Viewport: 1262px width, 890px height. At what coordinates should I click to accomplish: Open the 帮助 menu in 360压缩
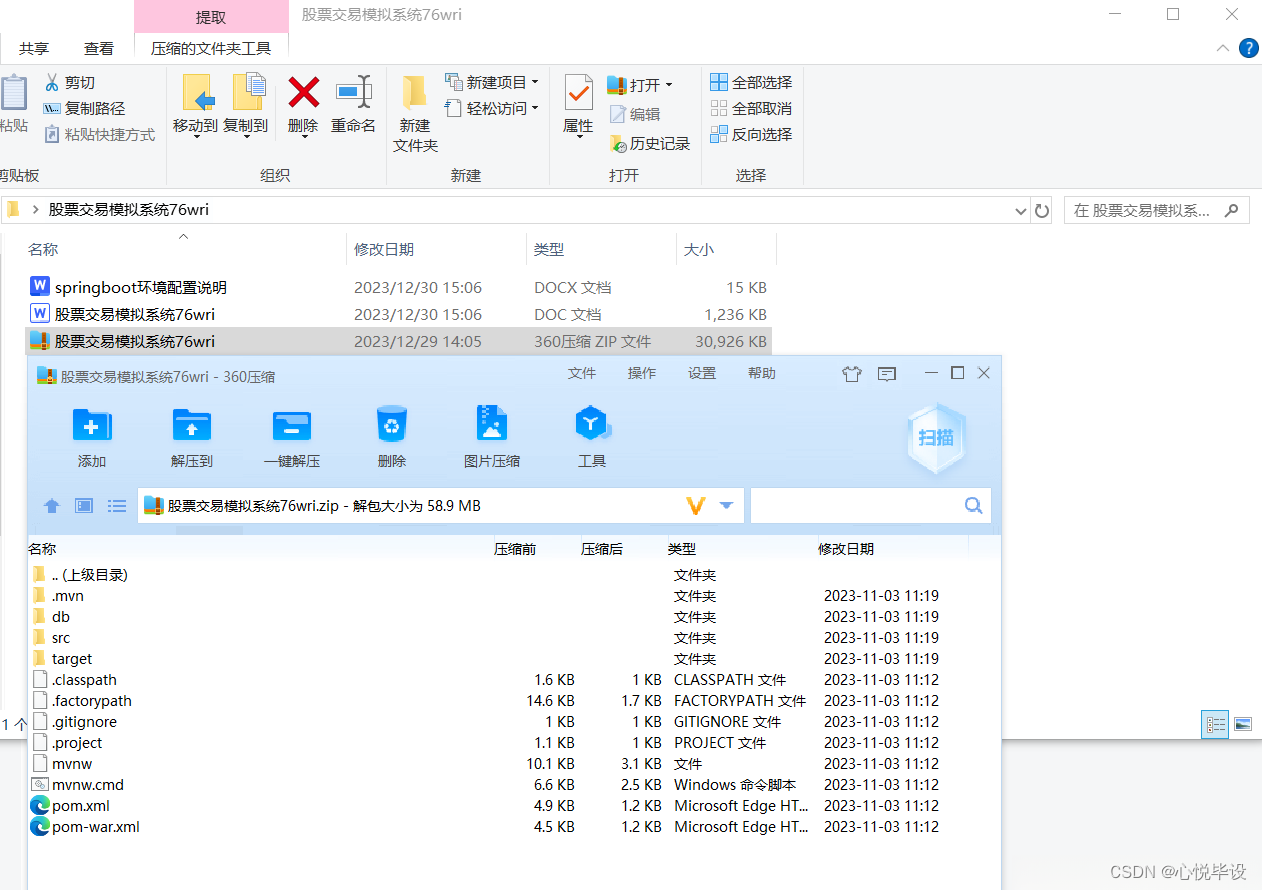tap(762, 373)
